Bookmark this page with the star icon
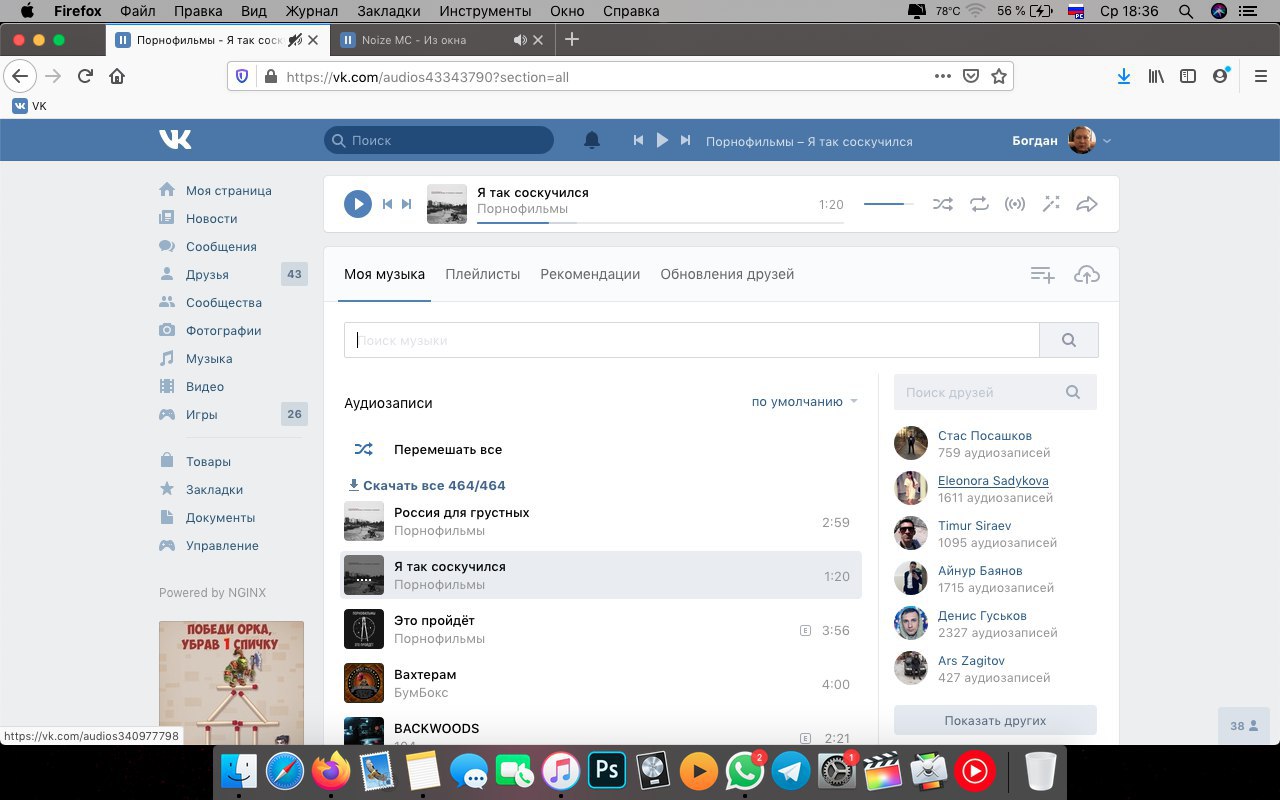The image size is (1280, 800). click(x=998, y=76)
